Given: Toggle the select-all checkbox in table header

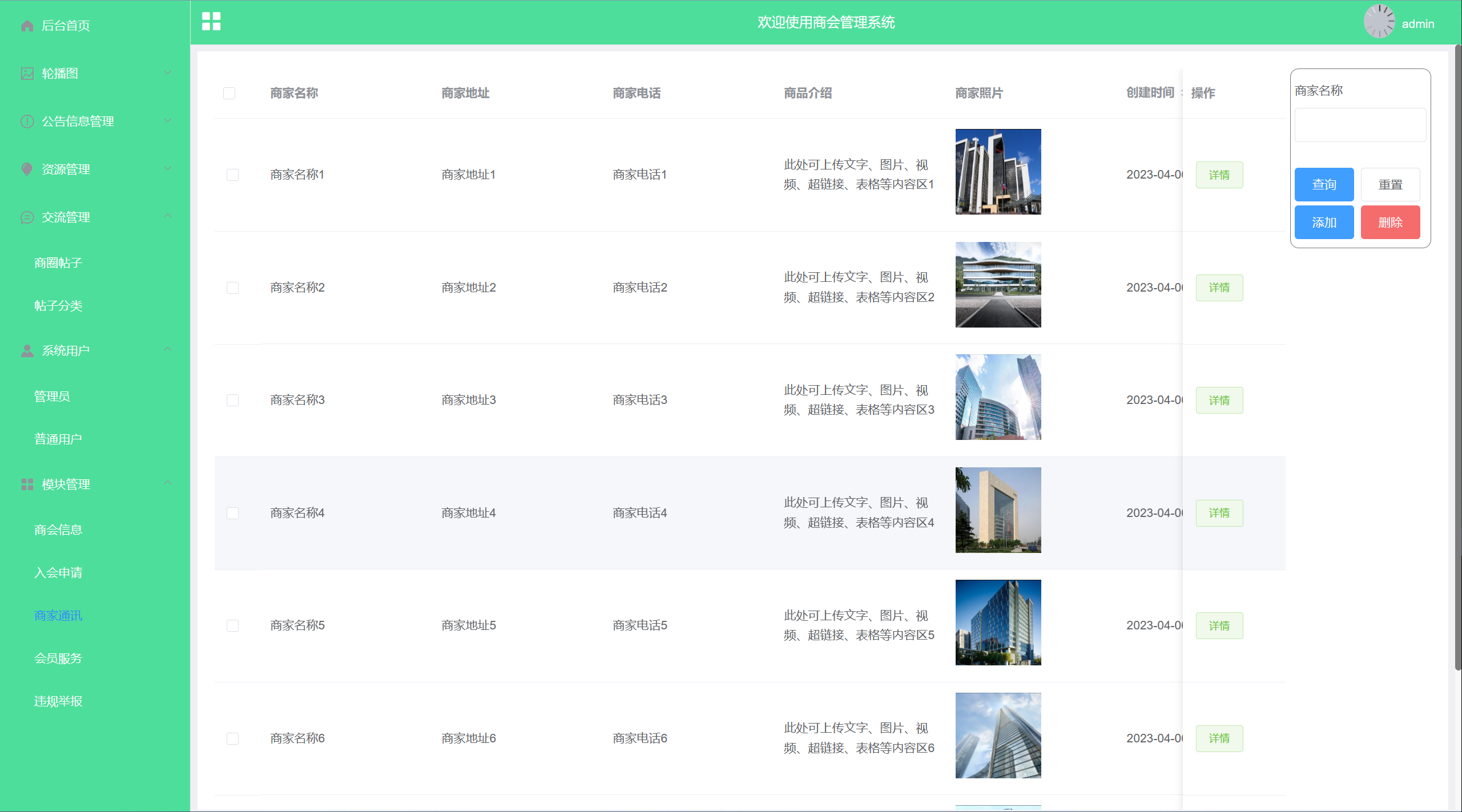Looking at the screenshot, I should pyautogui.click(x=229, y=93).
